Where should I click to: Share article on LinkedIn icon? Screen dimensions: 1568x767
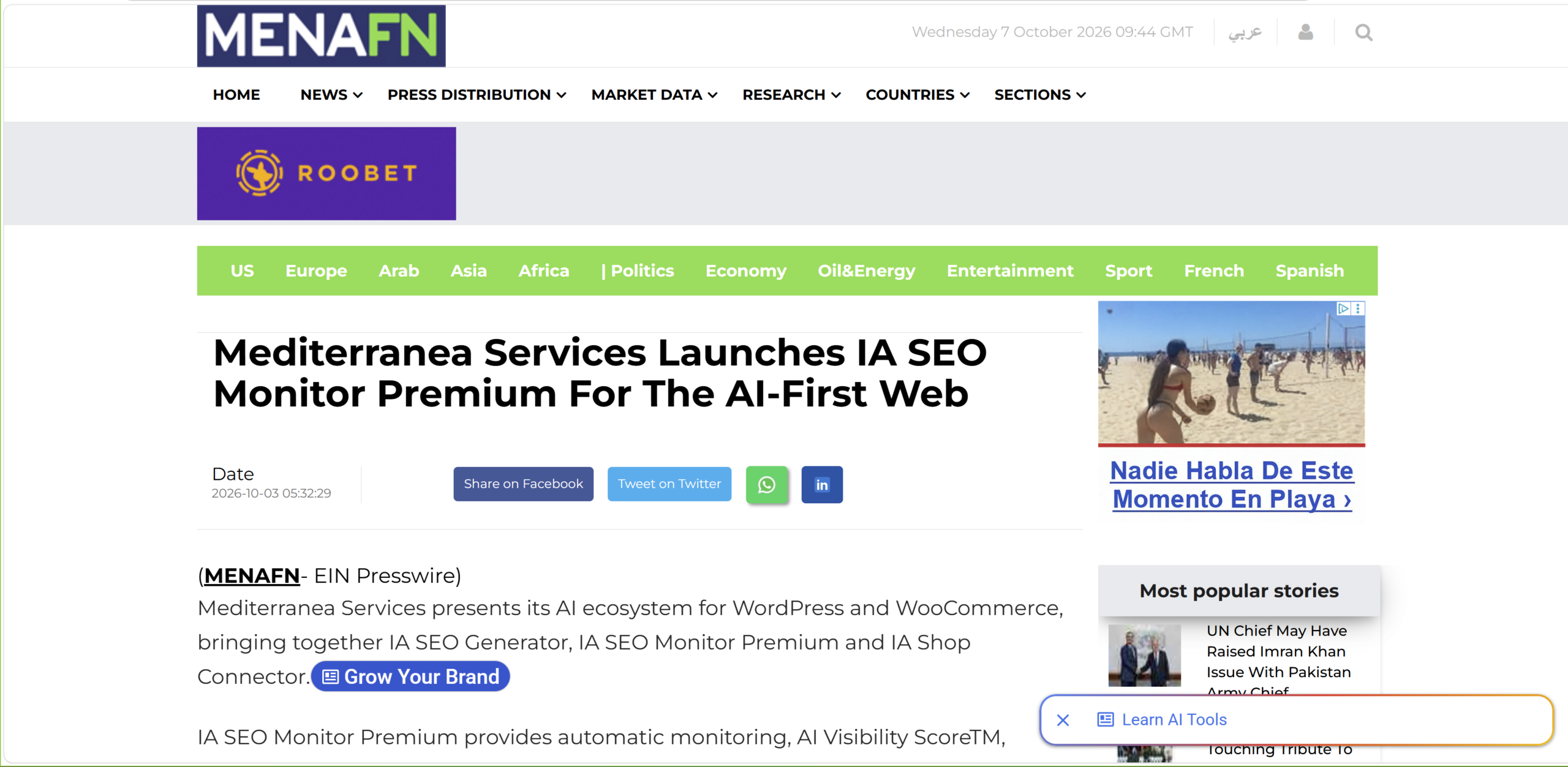click(822, 484)
